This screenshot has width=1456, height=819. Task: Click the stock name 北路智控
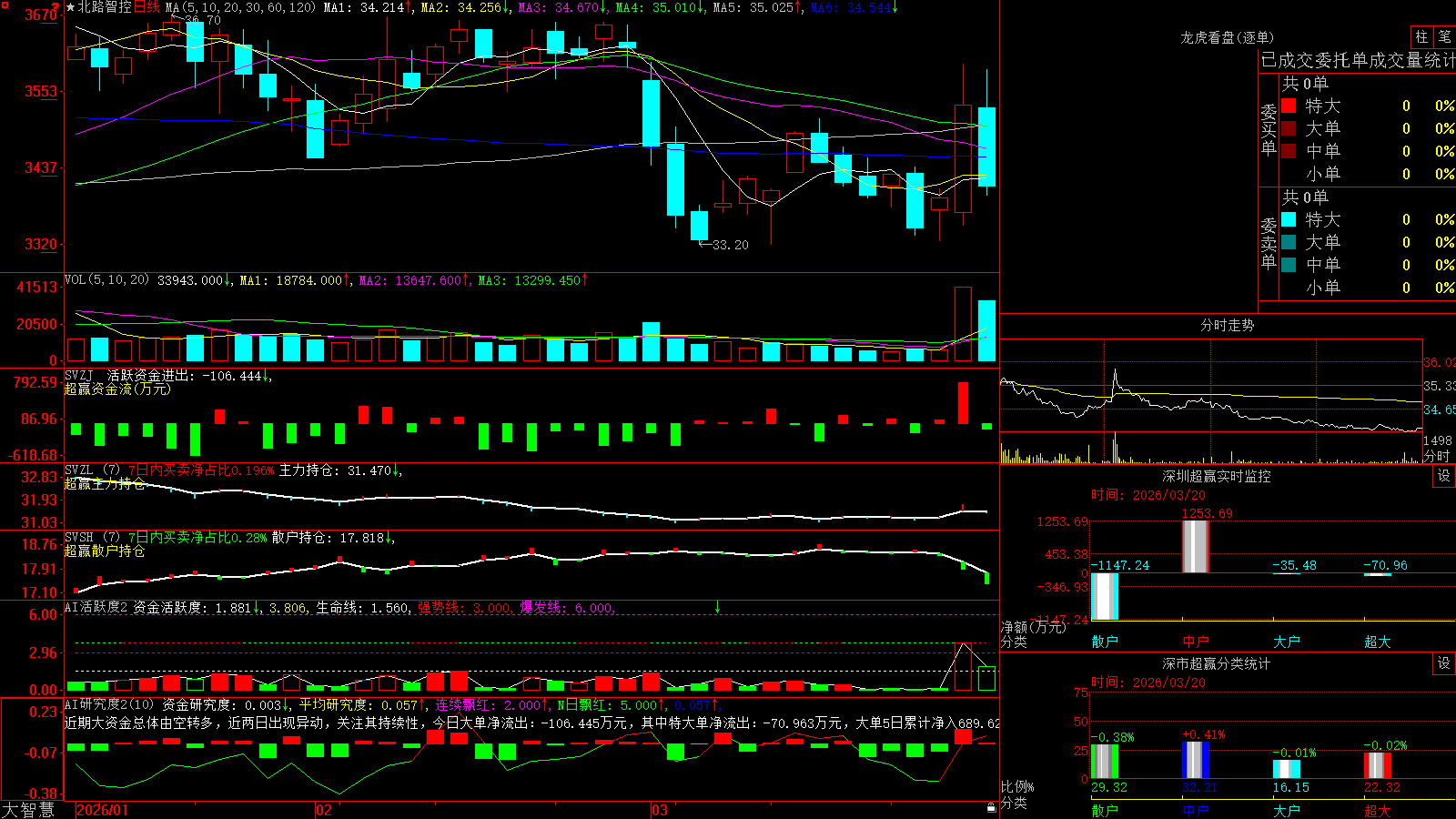[x=105, y=7]
